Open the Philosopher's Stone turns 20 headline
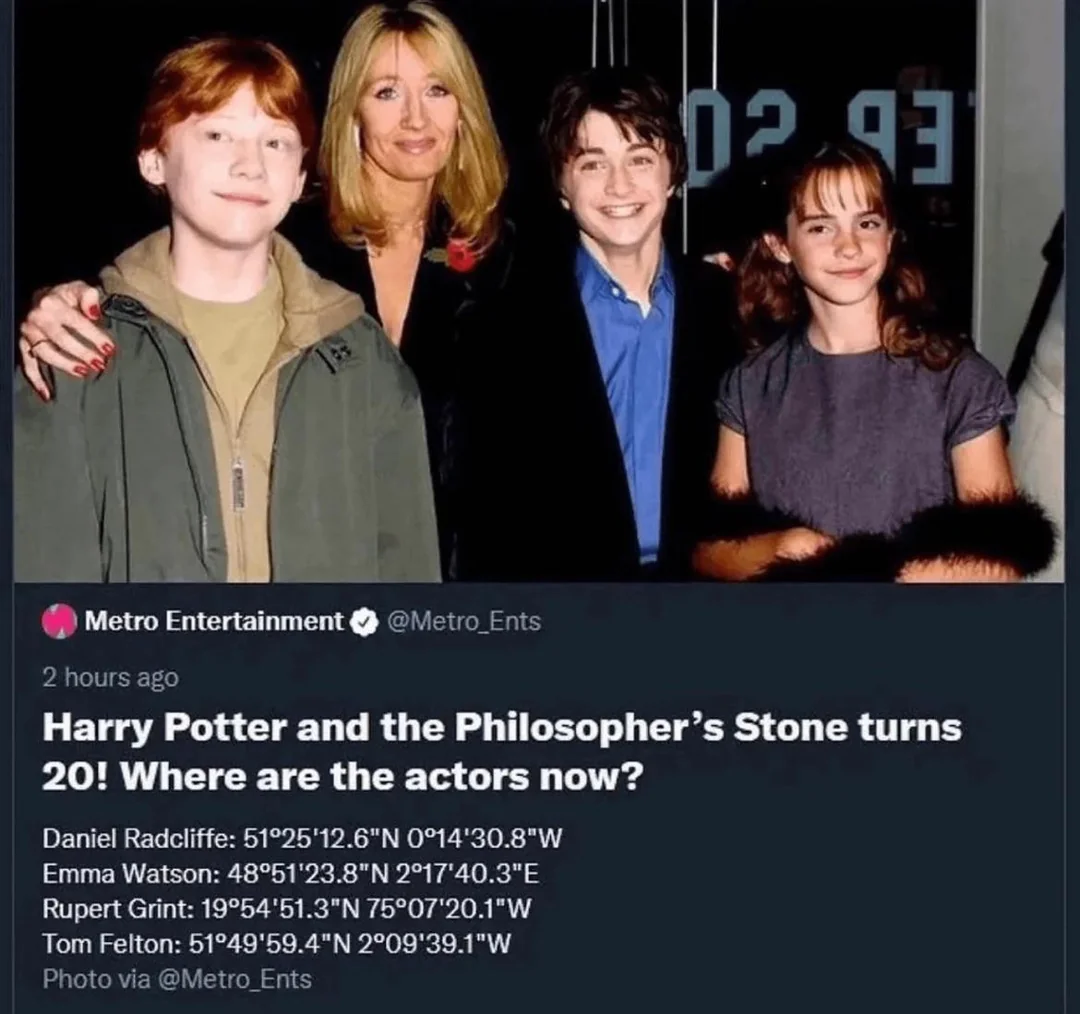Image resolution: width=1080 pixels, height=1014 pixels. pos(501,752)
